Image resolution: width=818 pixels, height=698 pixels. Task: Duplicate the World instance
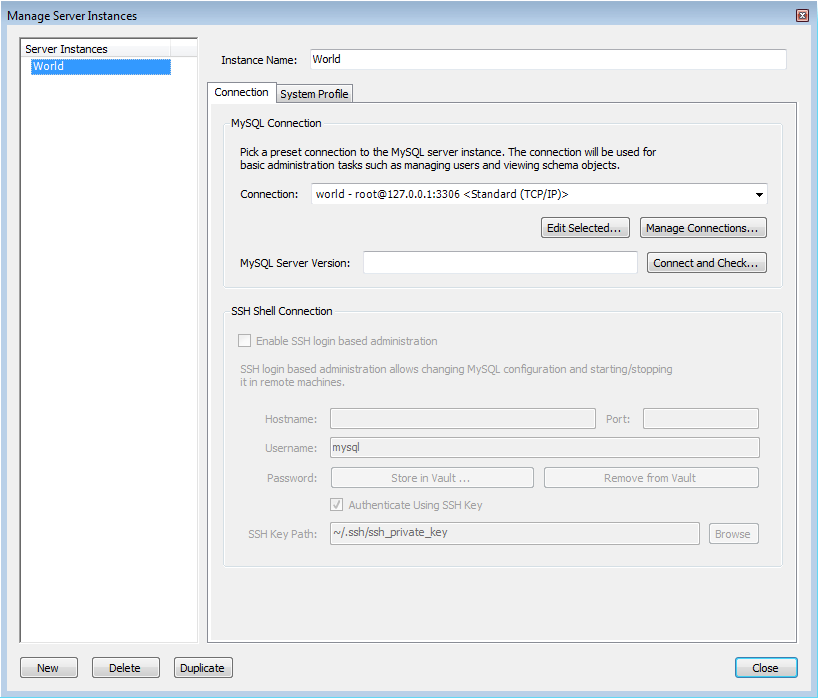202,667
